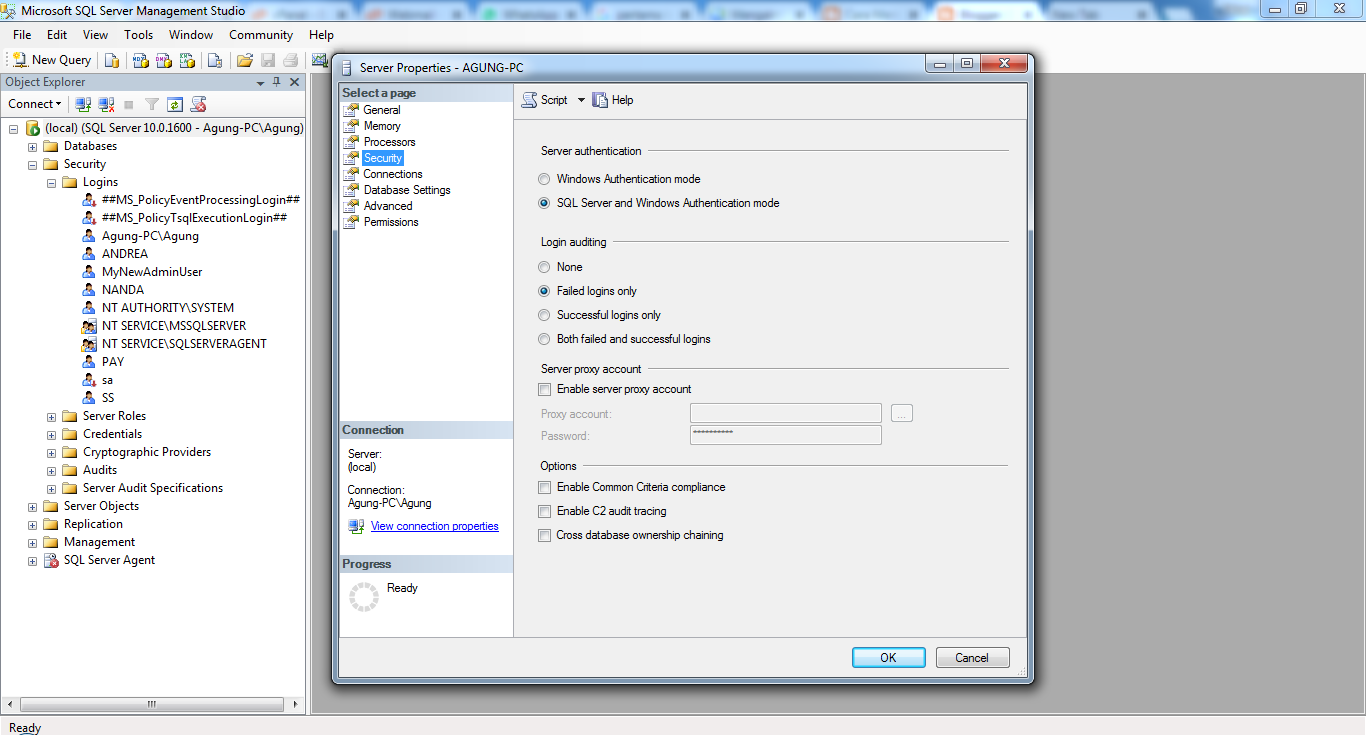Open the View menu
This screenshot has width=1366, height=735.
pyautogui.click(x=96, y=35)
